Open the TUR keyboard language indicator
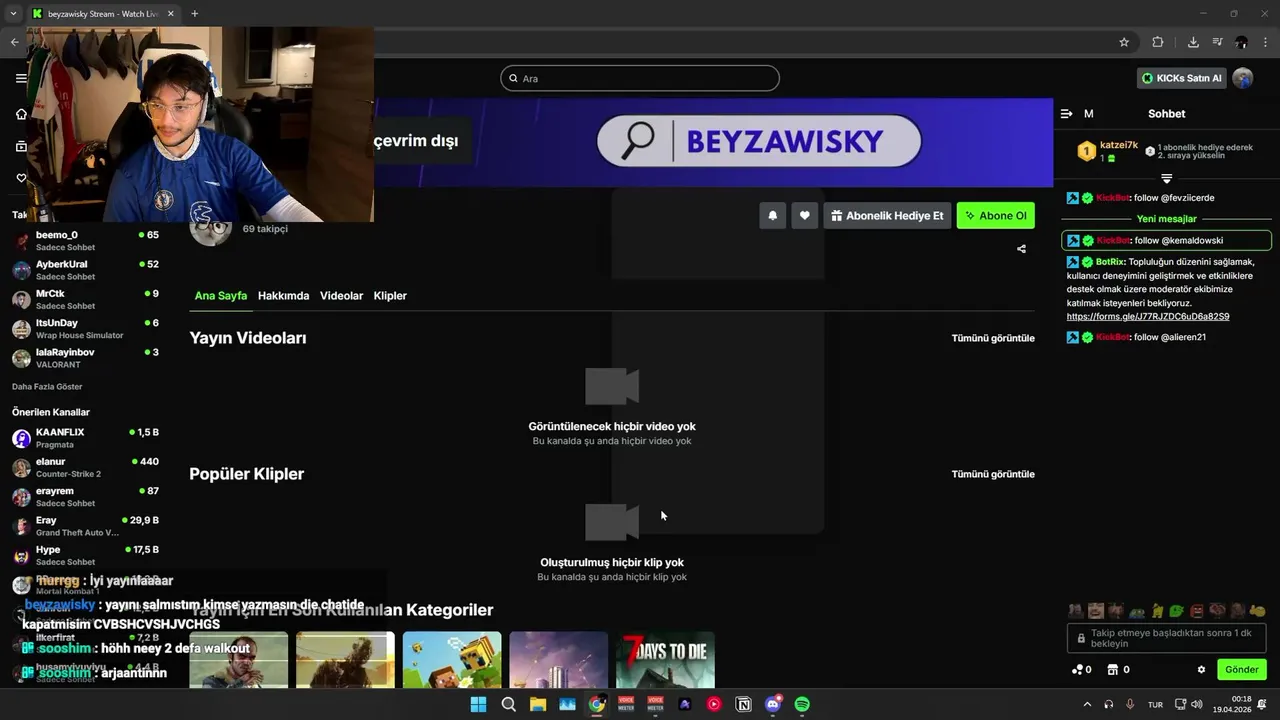Image resolution: width=1280 pixels, height=720 pixels. pos(1155,705)
